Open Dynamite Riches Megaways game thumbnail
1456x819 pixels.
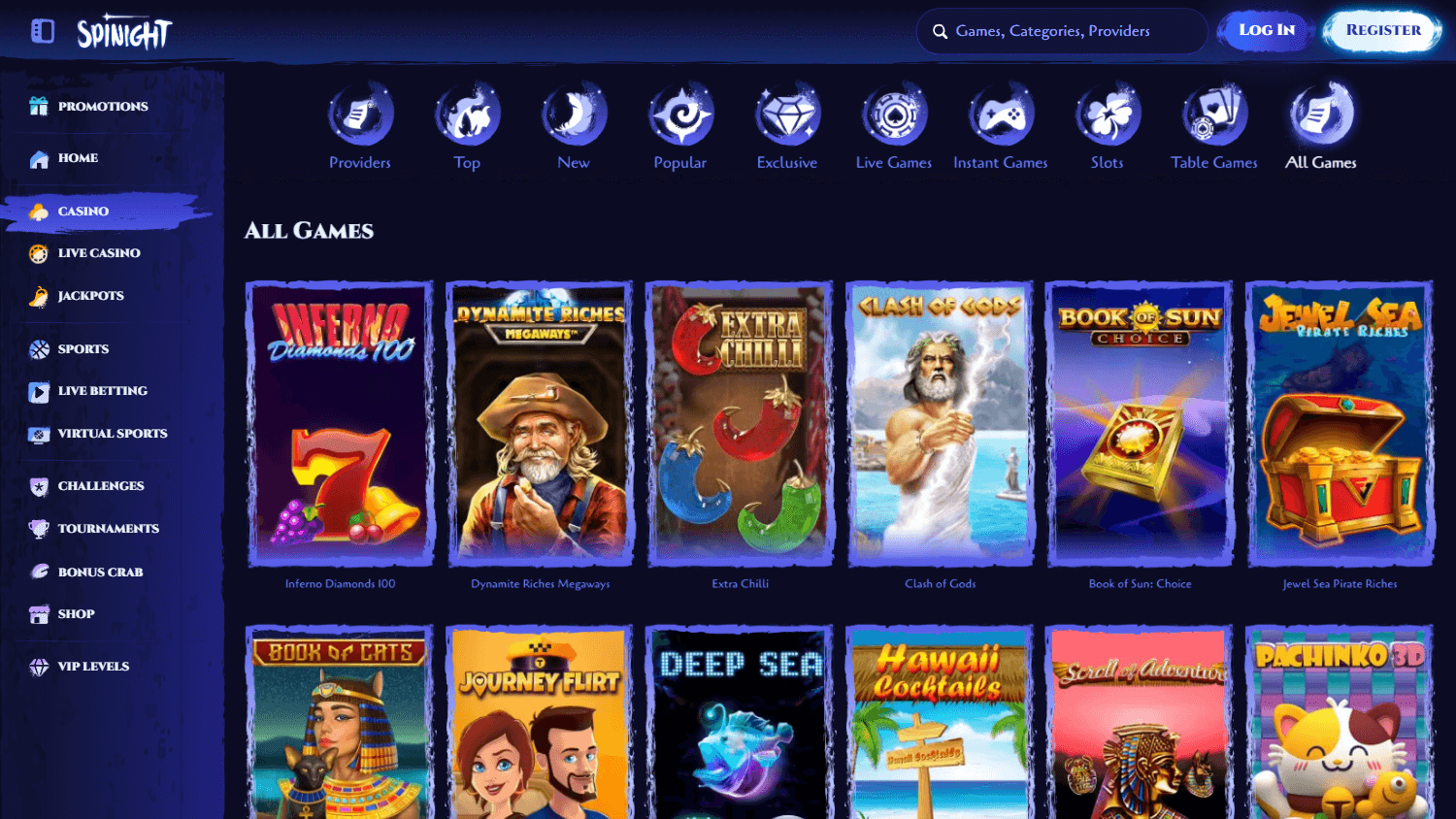point(540,423)
